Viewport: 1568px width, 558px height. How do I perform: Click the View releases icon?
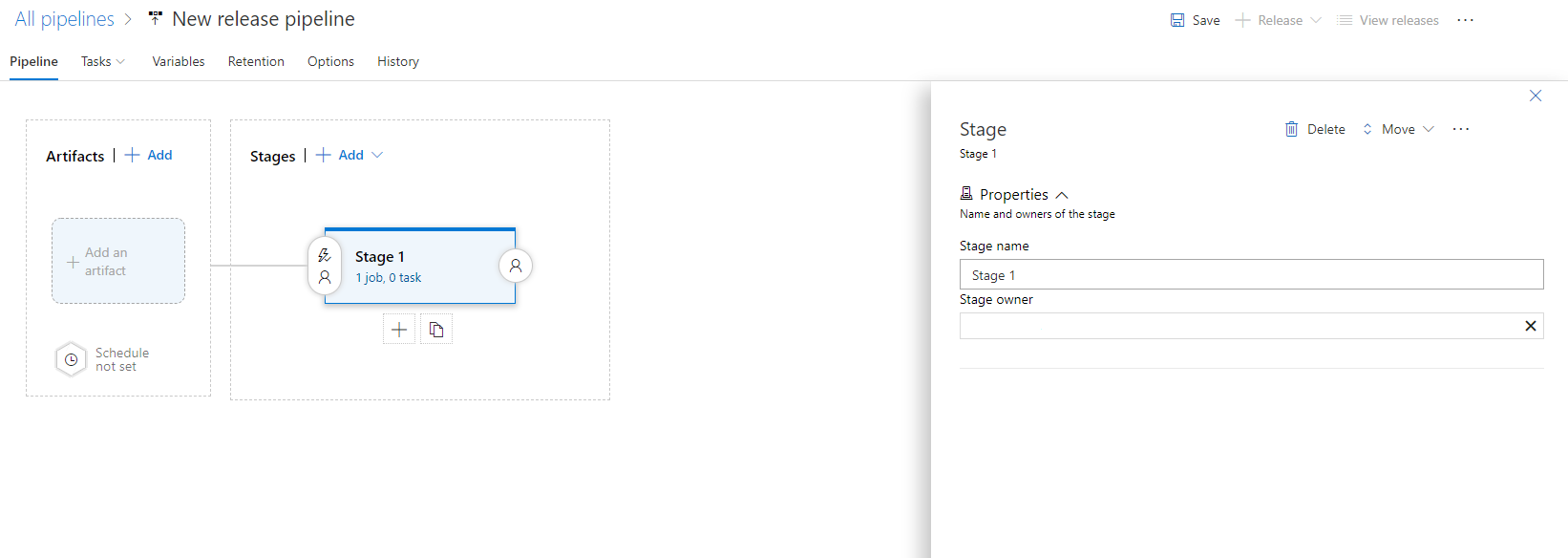(1346, 19)
